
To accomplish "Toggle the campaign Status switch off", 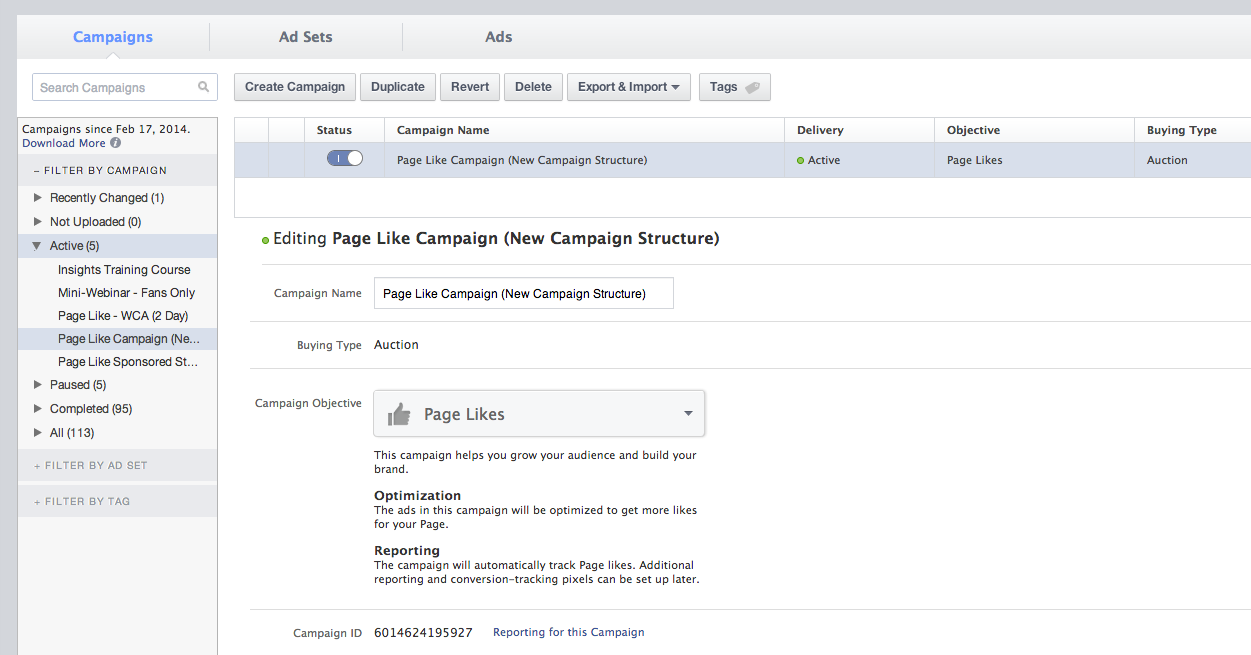I will click(x=344, y=159).
